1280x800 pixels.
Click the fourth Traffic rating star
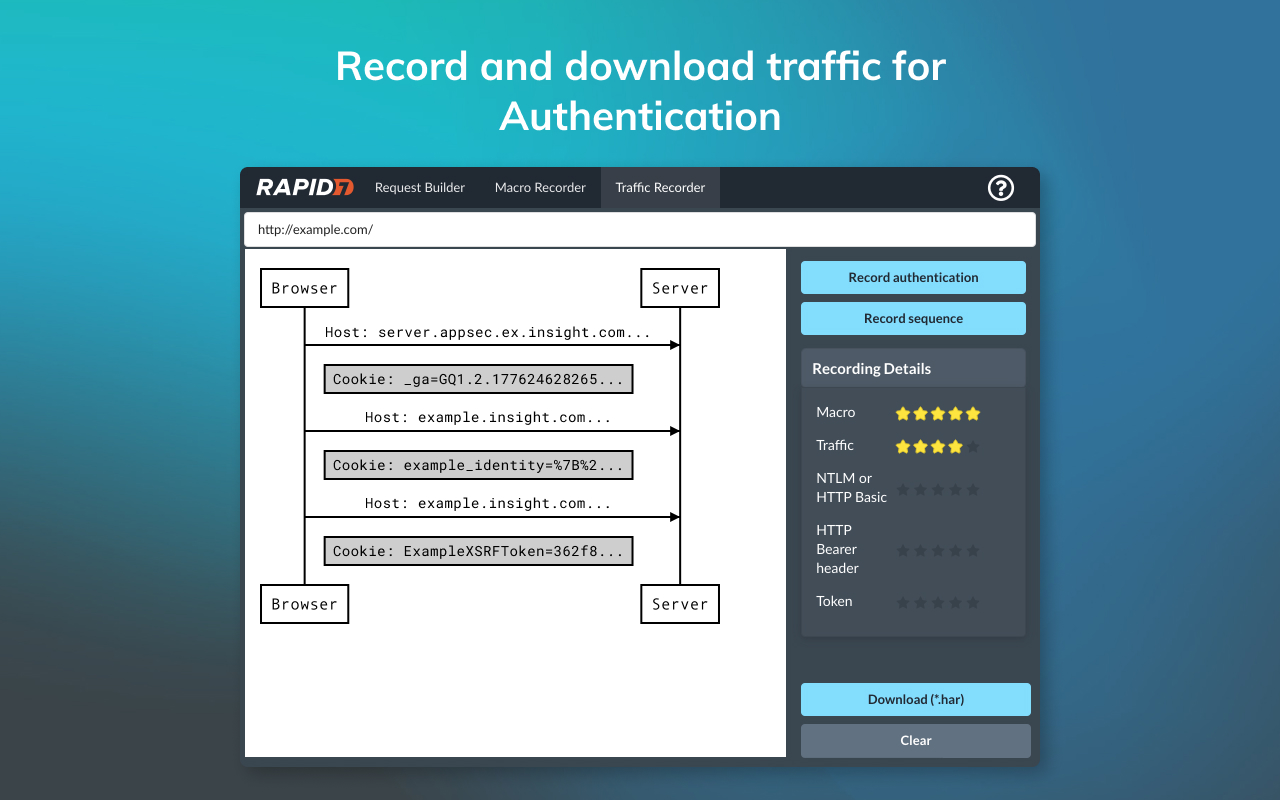pos(955,447)
